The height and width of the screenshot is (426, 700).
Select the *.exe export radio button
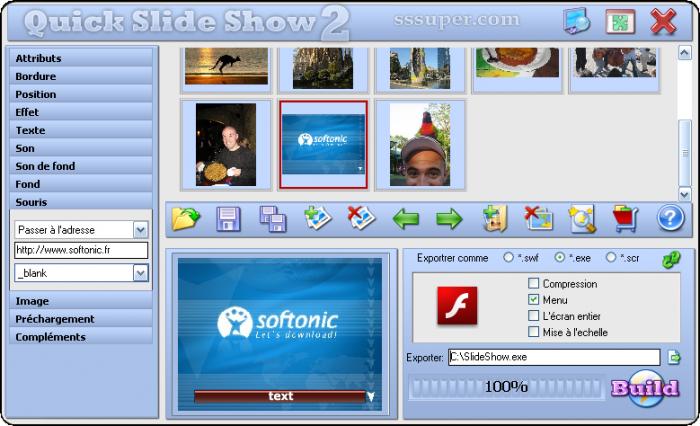tap(559, 258)
